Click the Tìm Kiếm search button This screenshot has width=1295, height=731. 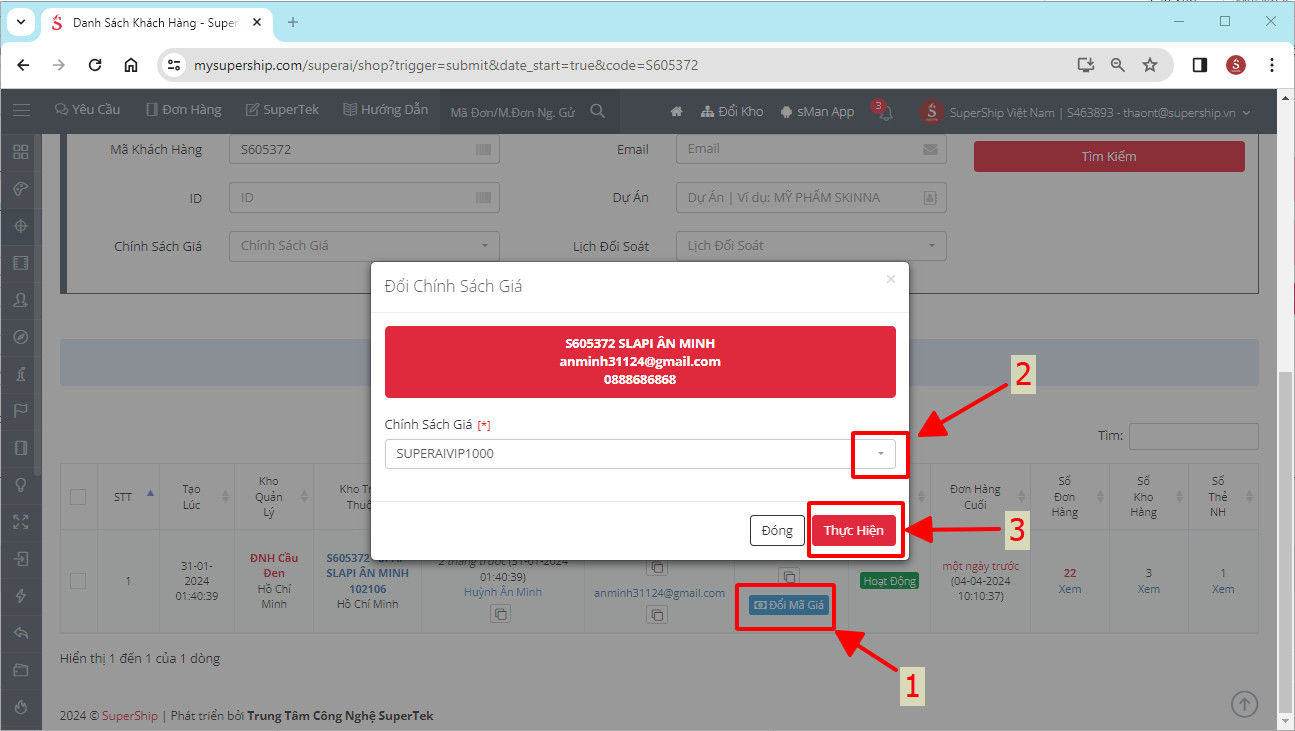[x=1109, y=156]
